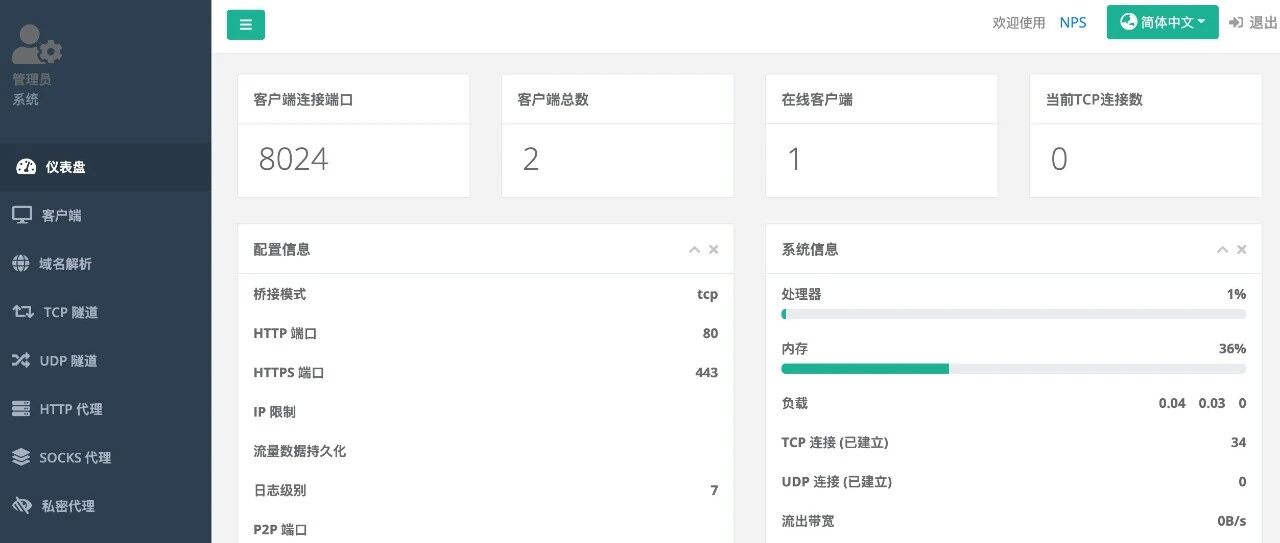The image size is (1280, 543).
Task: Close the 系统信息 panel
Action: click(x=1242, y=250)
